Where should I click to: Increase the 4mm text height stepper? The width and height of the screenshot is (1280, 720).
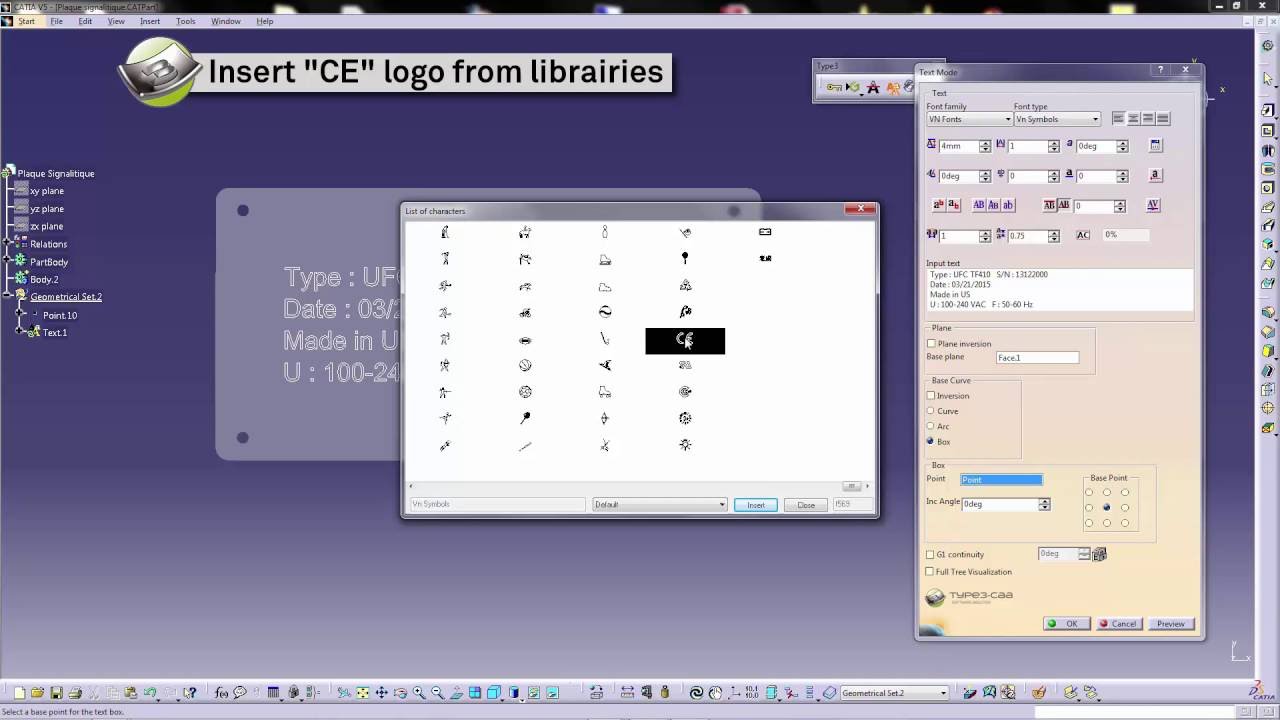985,143
